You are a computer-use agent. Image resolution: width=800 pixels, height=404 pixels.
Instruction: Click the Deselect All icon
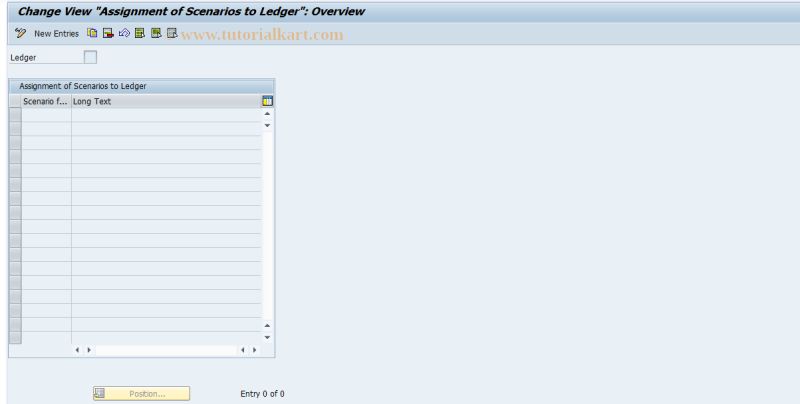pos(172,33)
